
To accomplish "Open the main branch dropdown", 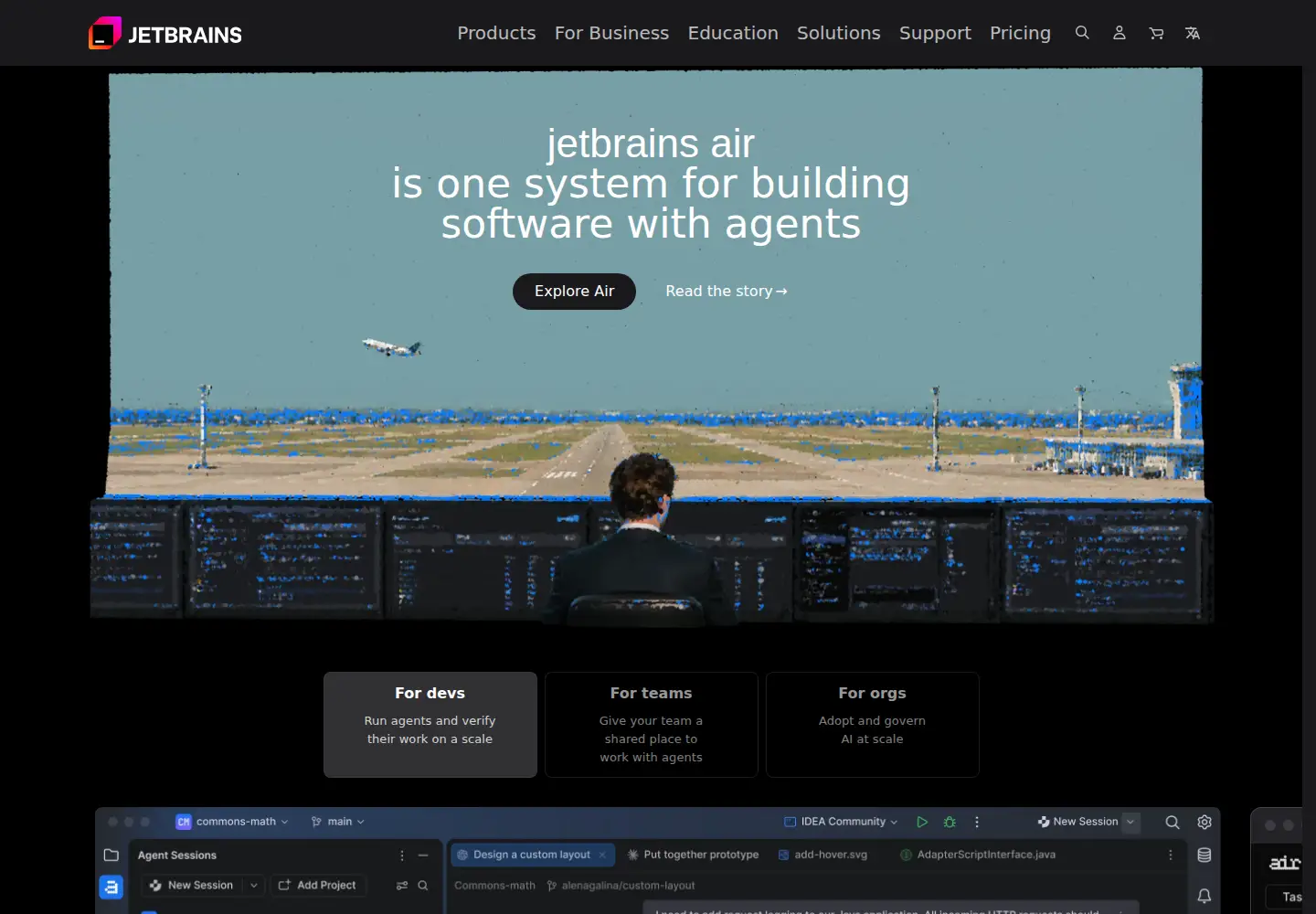I will click(337, 822).
